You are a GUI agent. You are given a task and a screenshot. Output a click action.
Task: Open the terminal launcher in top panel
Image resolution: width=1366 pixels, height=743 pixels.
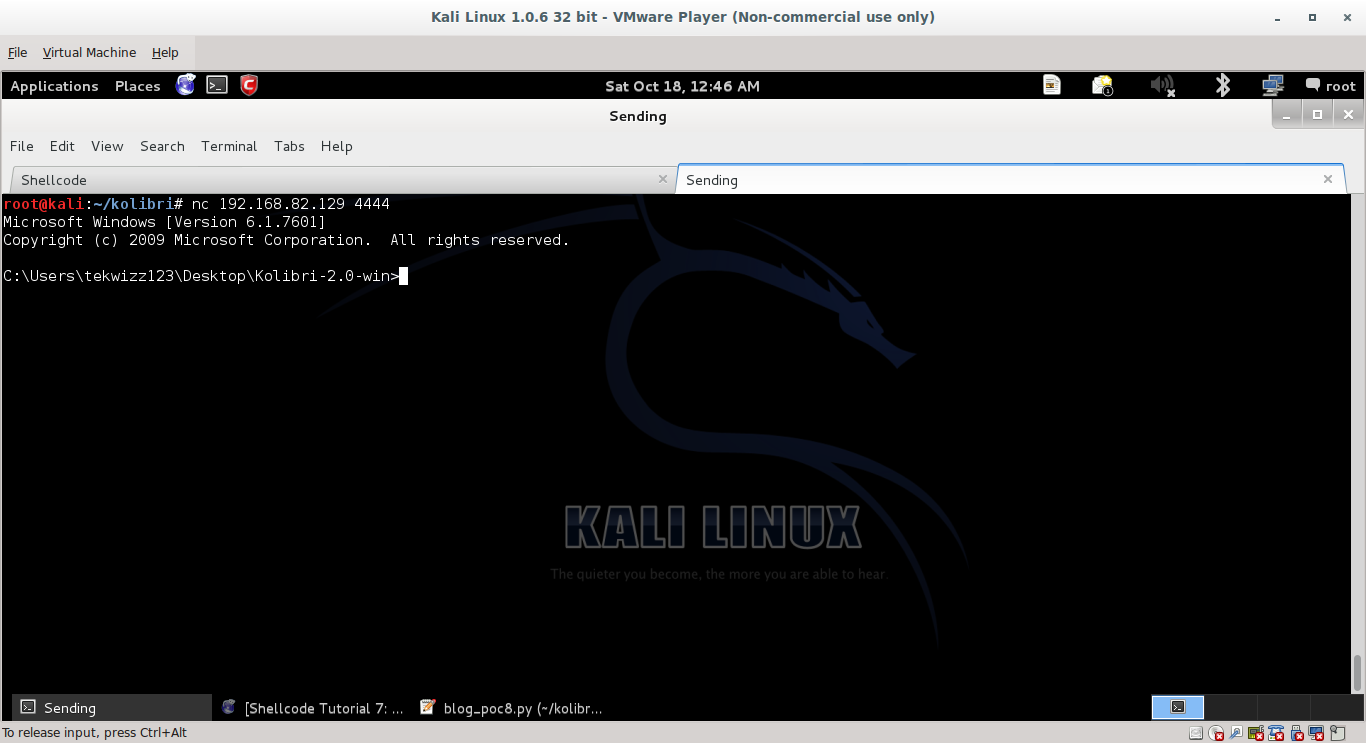[x=217, y=85]
